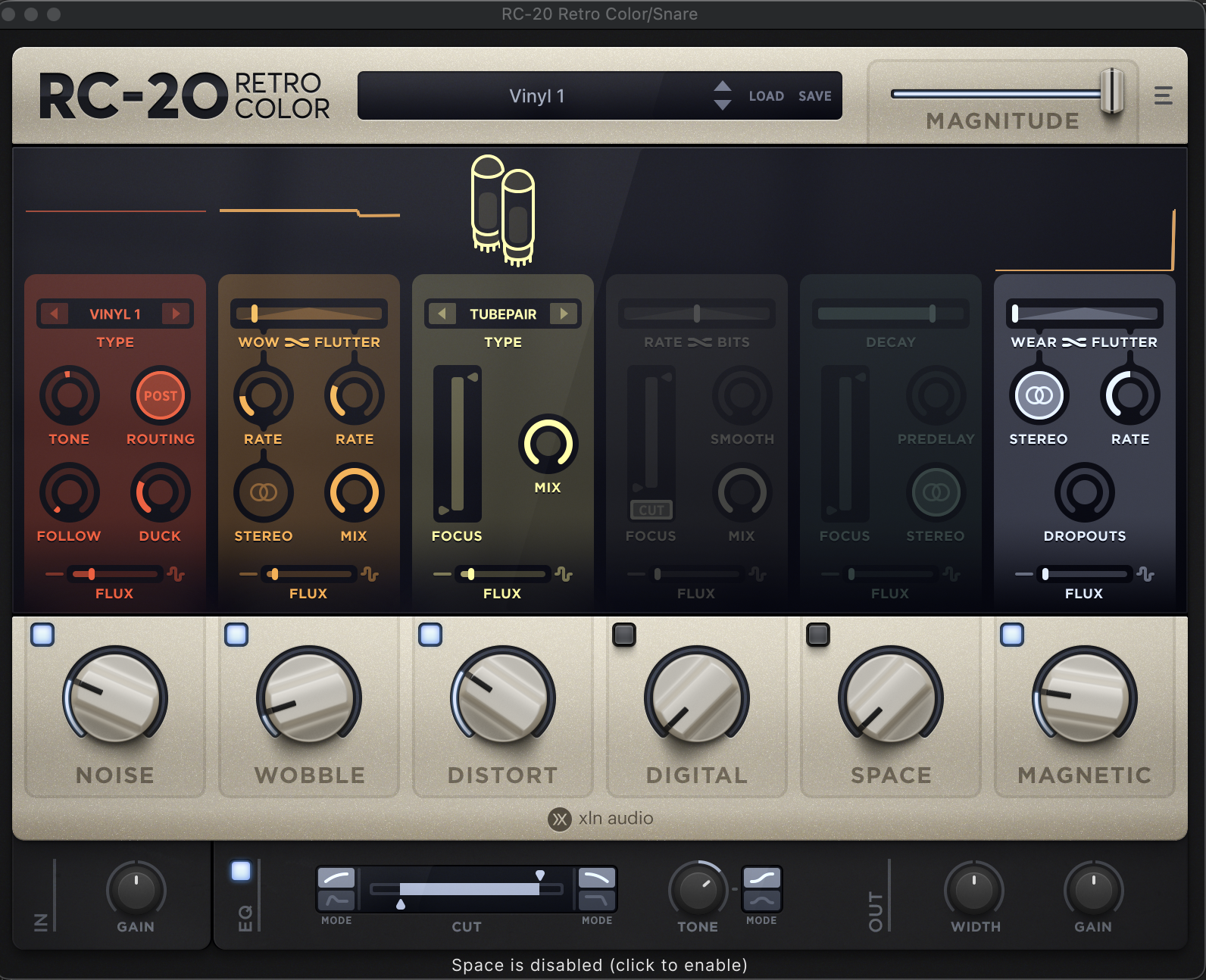Image resolution: width=1206 pixels, height=980 pixels.
Task: Click the large DISTORT knob
Action: tap(503, 698)
